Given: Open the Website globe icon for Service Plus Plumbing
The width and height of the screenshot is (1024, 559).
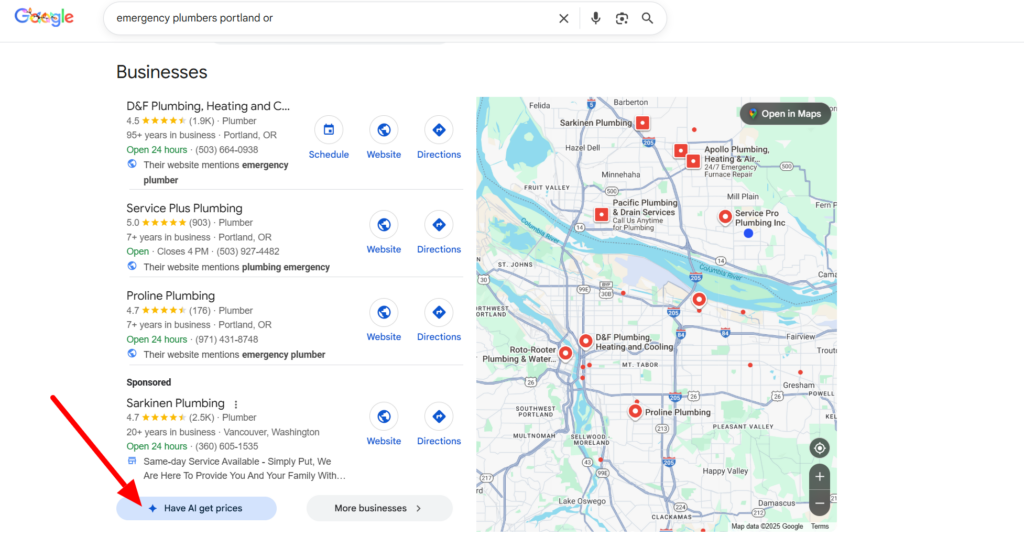Looking at the screenshot, I should [x=384, y=225].
